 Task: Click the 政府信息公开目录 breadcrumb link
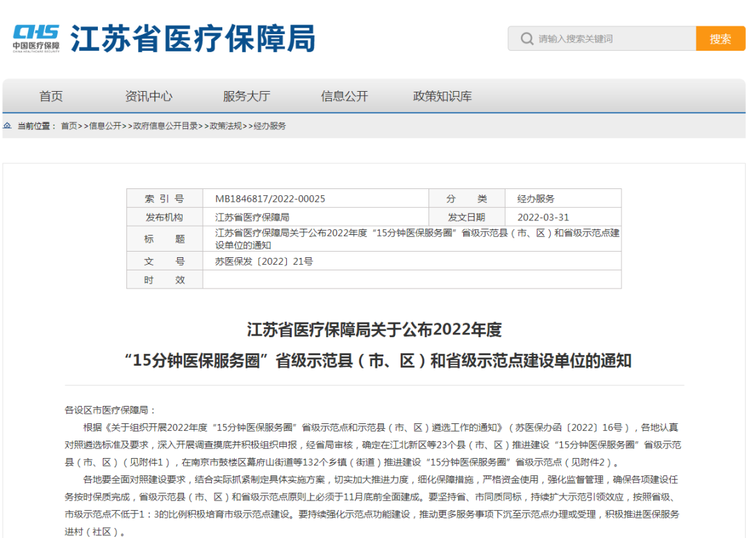pyautogui.click(x=165, y=126)
